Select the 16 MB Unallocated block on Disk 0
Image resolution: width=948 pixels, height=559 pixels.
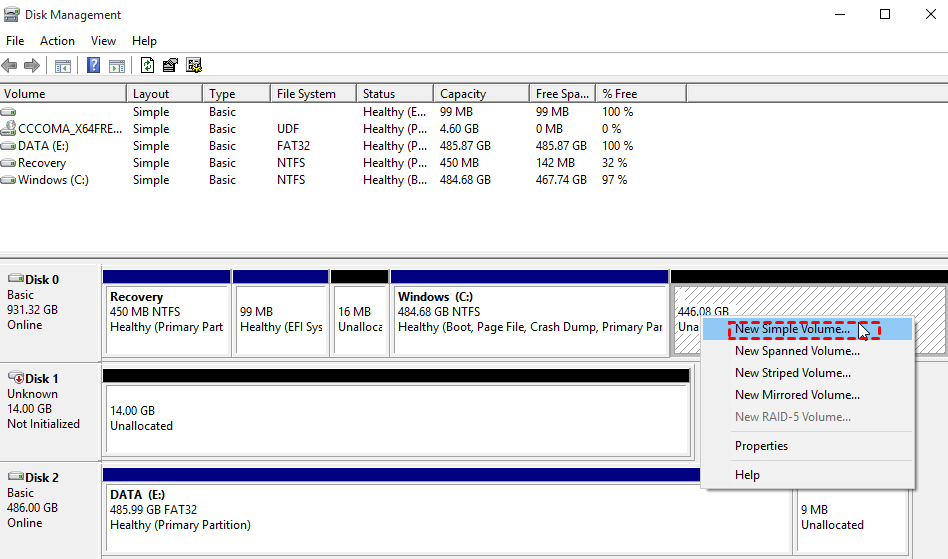click(x=360, y=313)
